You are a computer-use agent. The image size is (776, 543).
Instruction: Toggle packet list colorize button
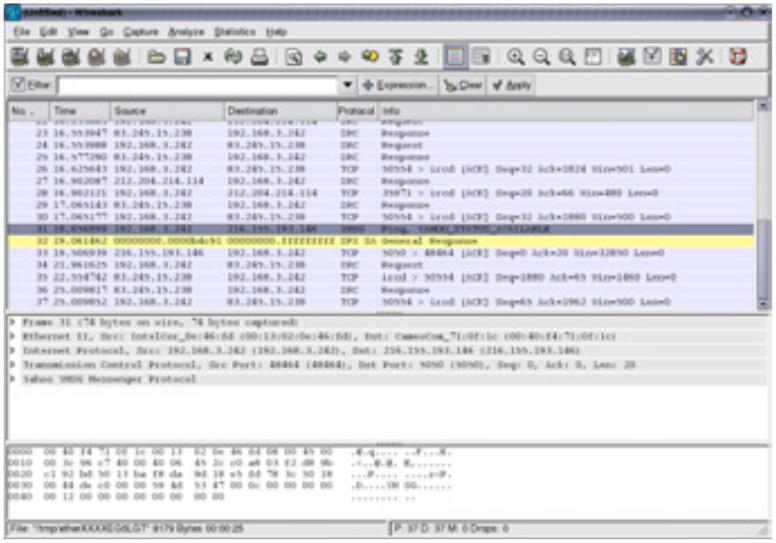[x=454, y=58]
